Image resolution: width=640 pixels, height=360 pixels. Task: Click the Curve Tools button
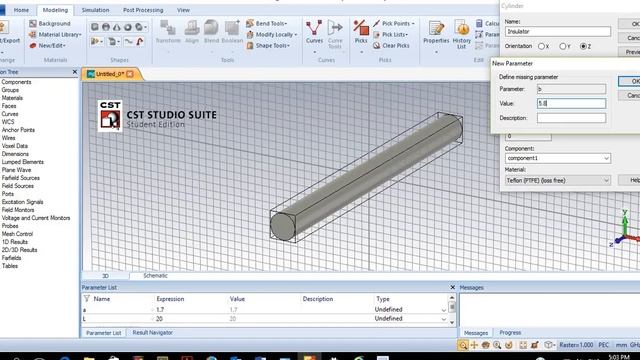pos(335,34)
